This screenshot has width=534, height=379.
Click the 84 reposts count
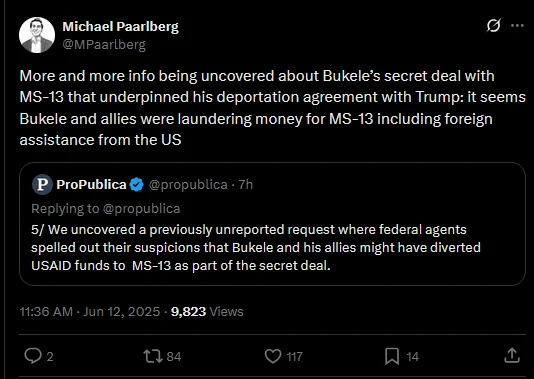pos(174,357)
